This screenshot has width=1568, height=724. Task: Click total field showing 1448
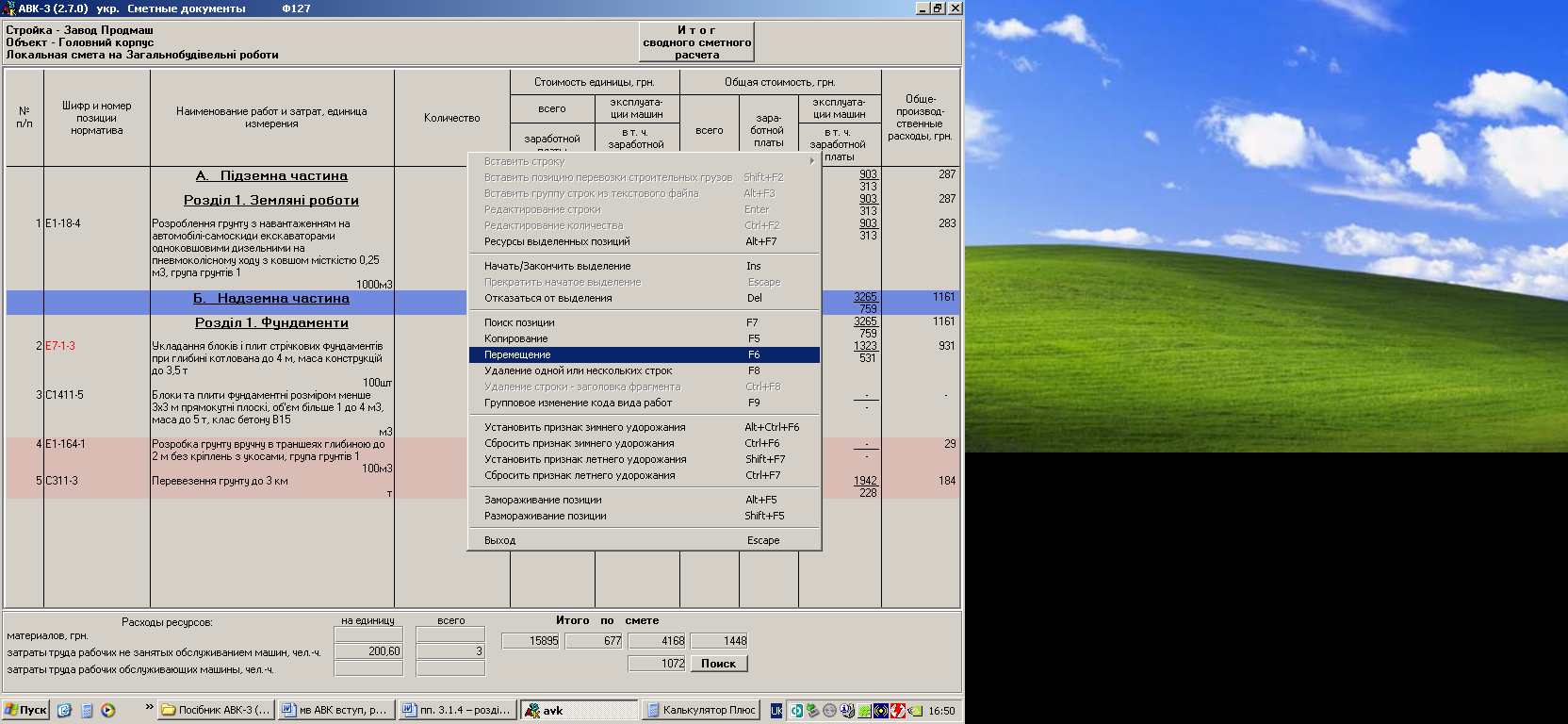719,641
